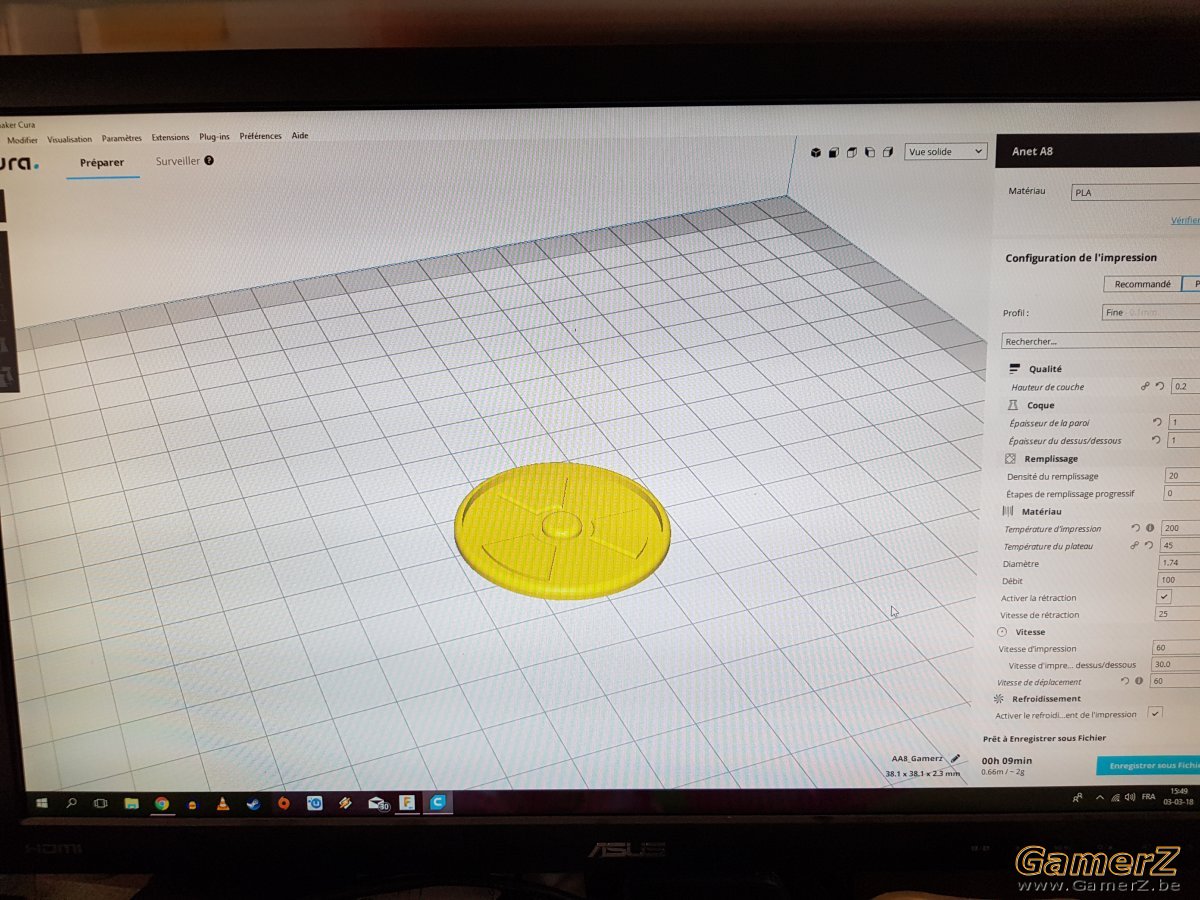Select the front view cube icon
The height and width of the screenshot is (900, 1200).
pyautogui.click(x=834, y=152)
